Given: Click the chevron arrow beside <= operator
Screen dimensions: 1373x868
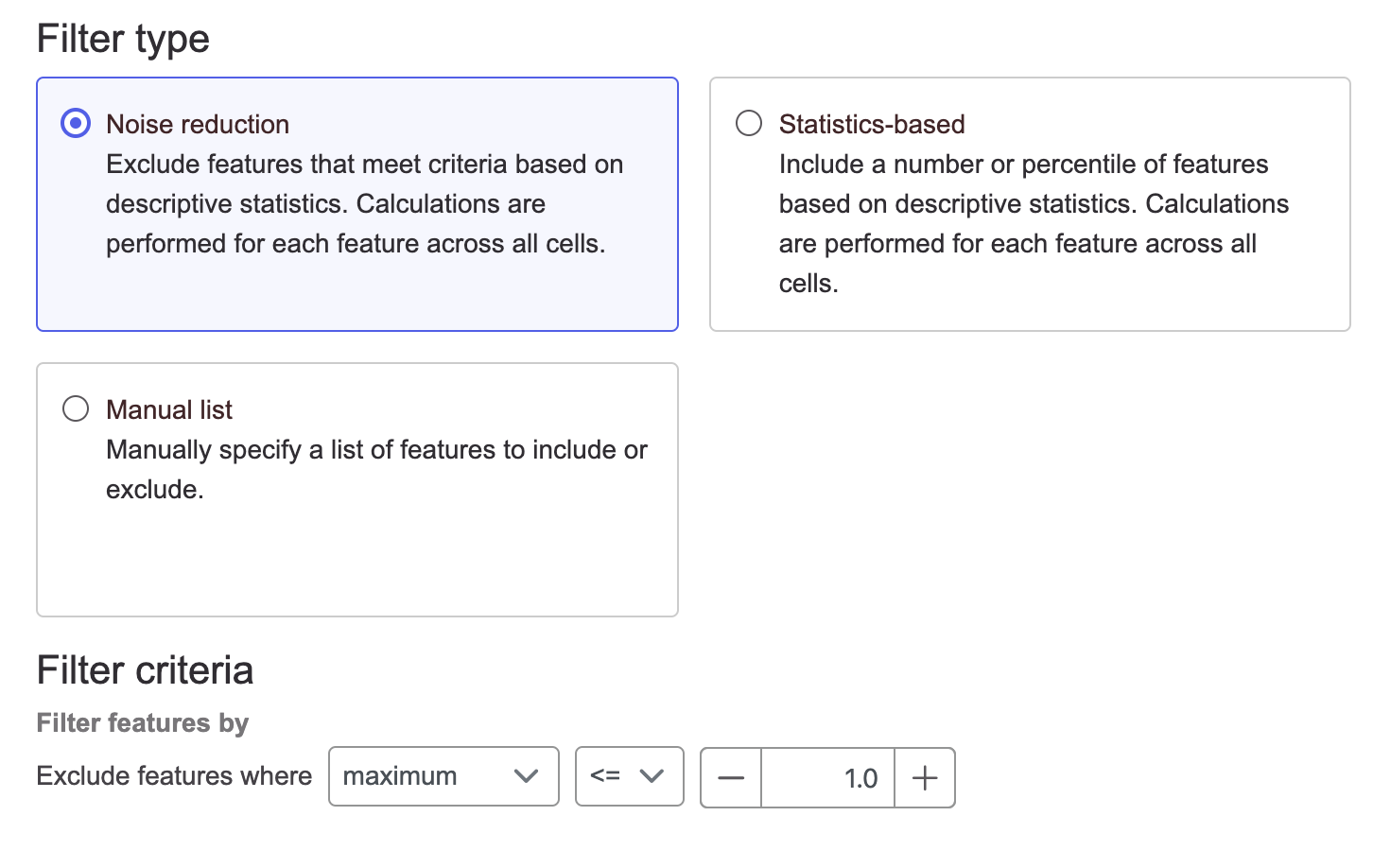Looking at the screenshot, I should click(652, 776).
